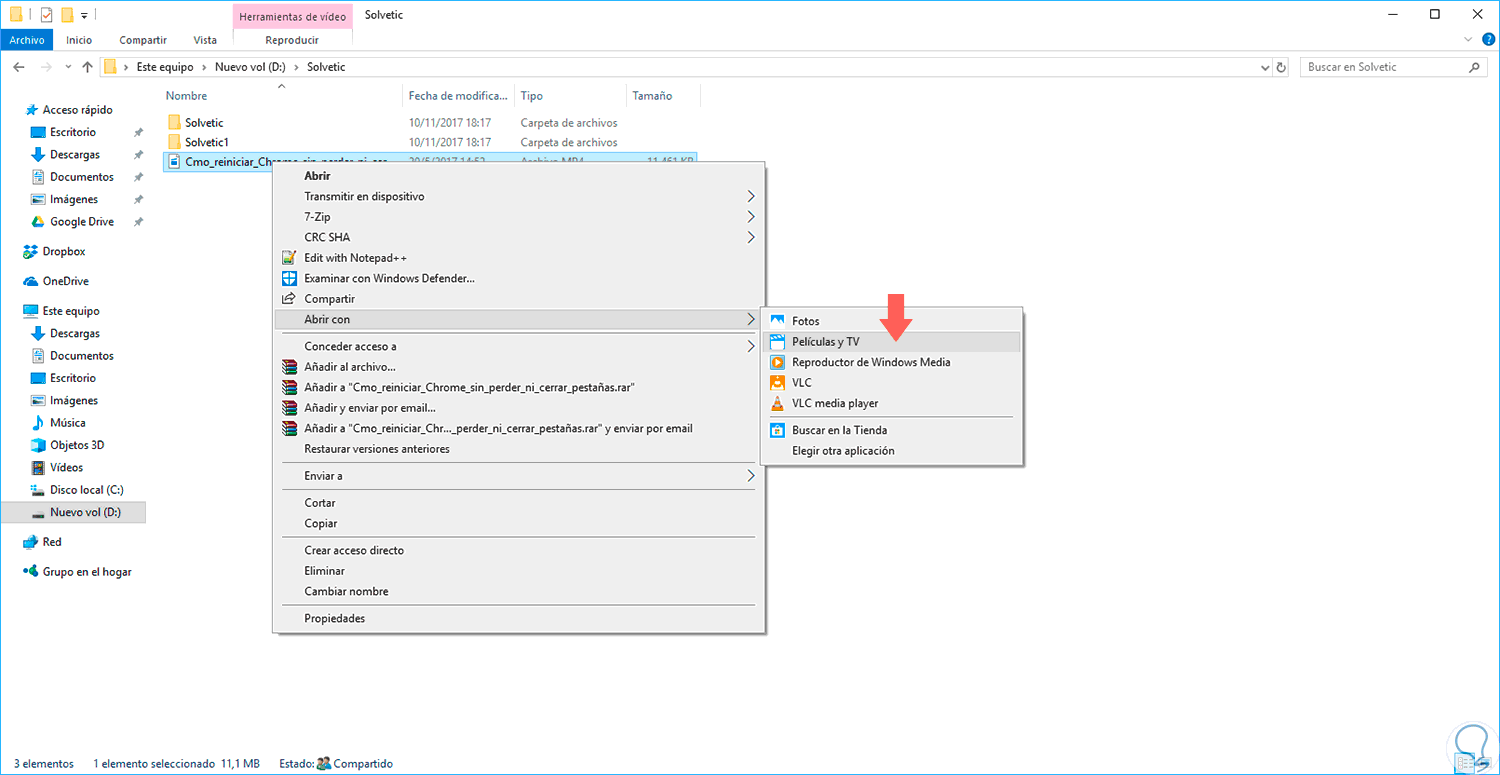Switch to the Vista ribbon tab
1500x775 pixels.
pos(205,40)
